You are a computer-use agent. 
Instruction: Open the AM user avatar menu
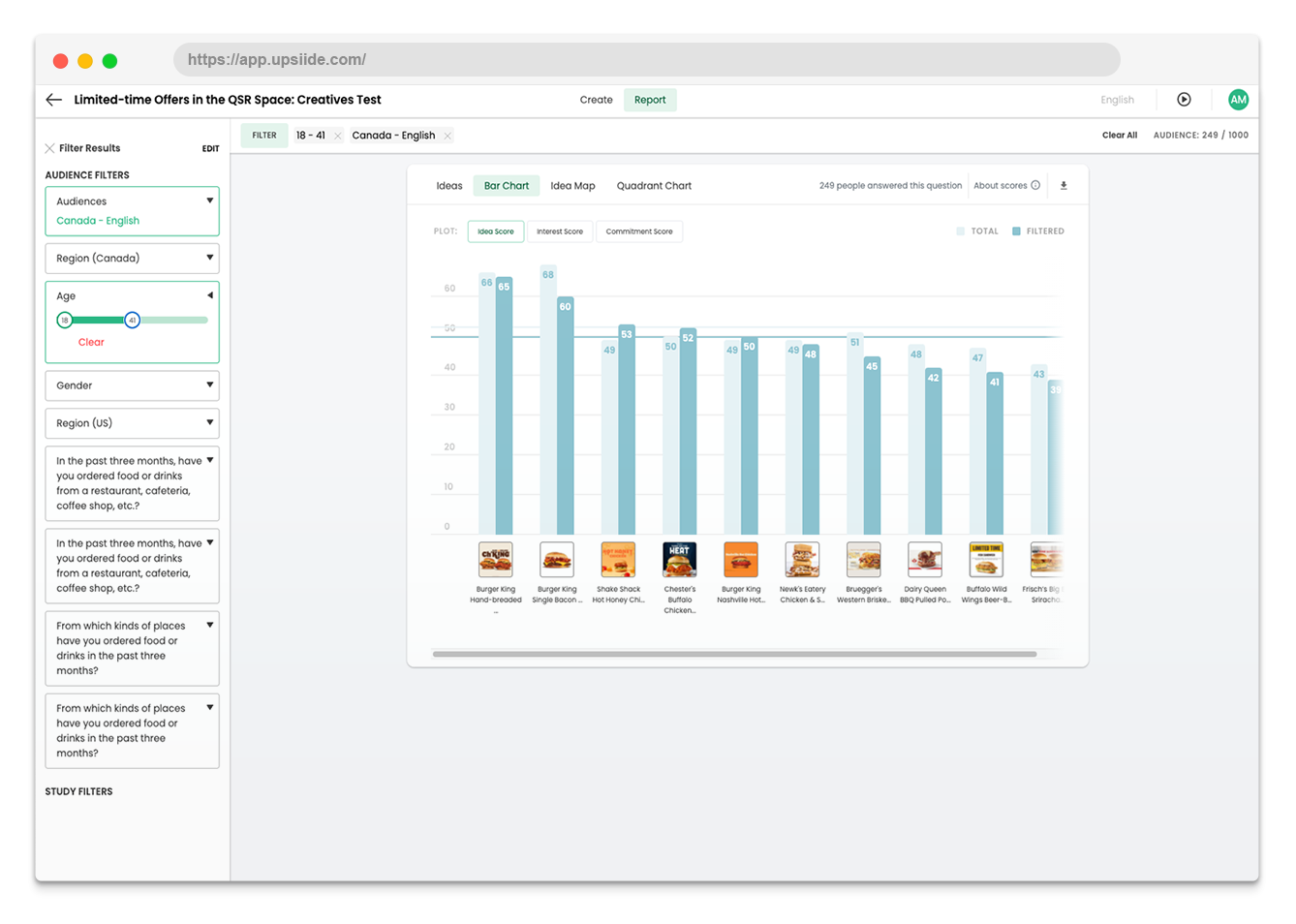tap(1238, 100)
